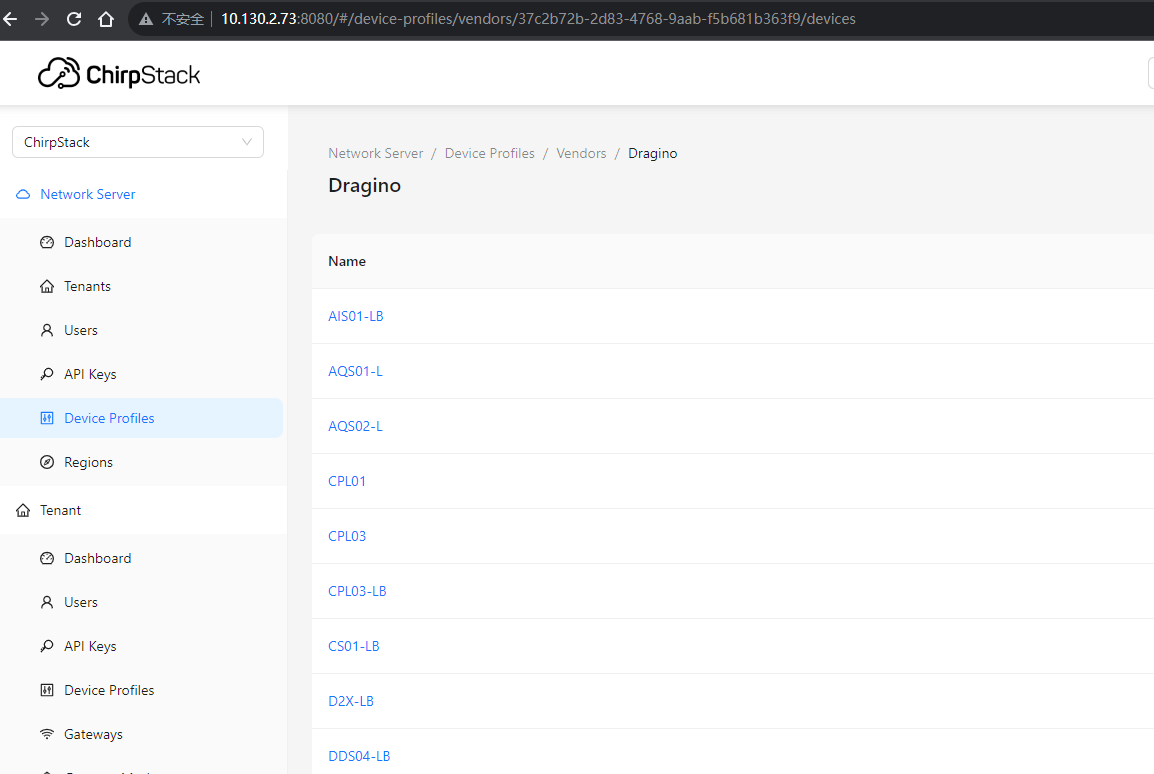Click Tenant Users person icon

(47, 603)
